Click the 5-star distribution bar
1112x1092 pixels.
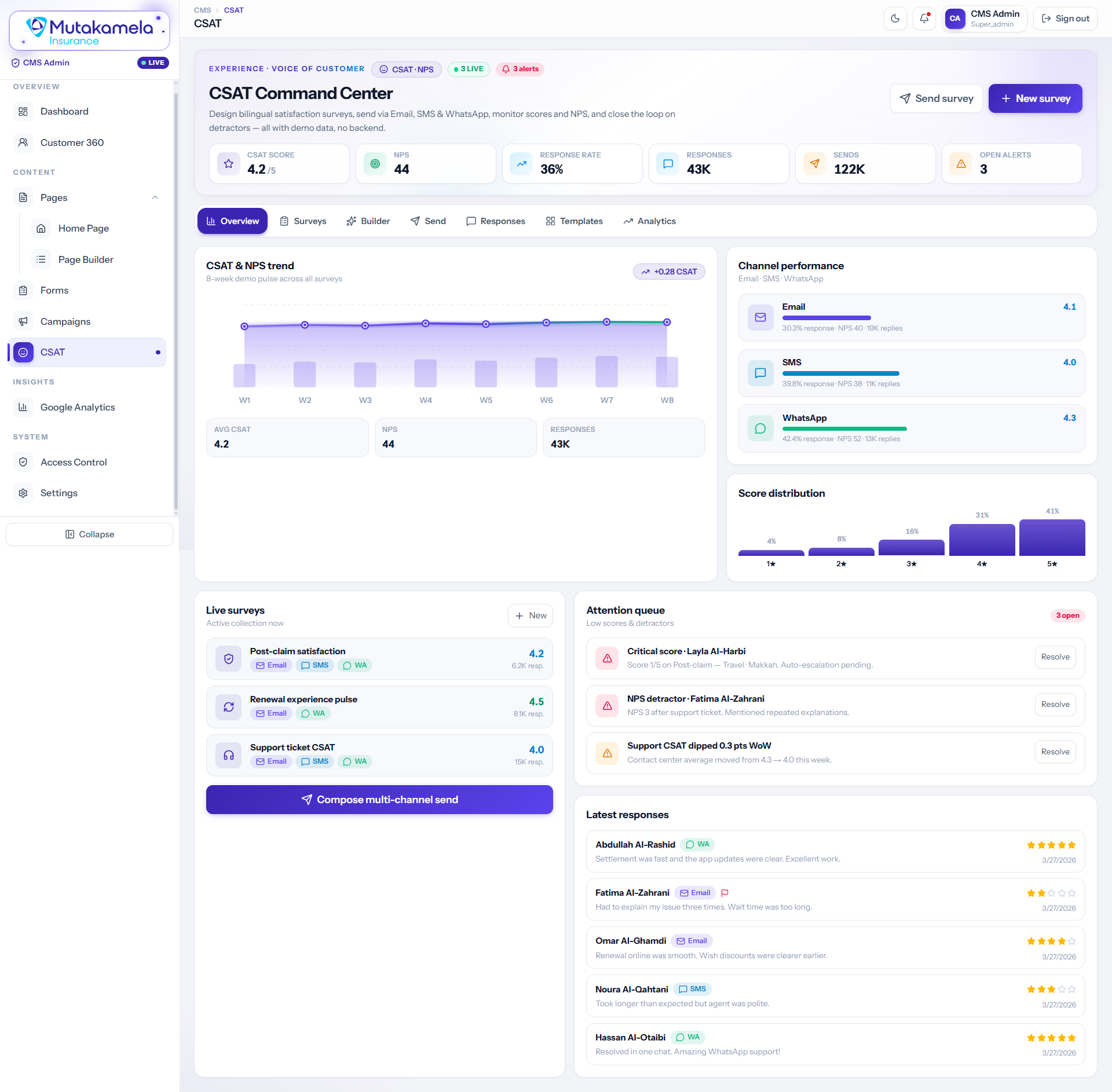[1052, 537]
